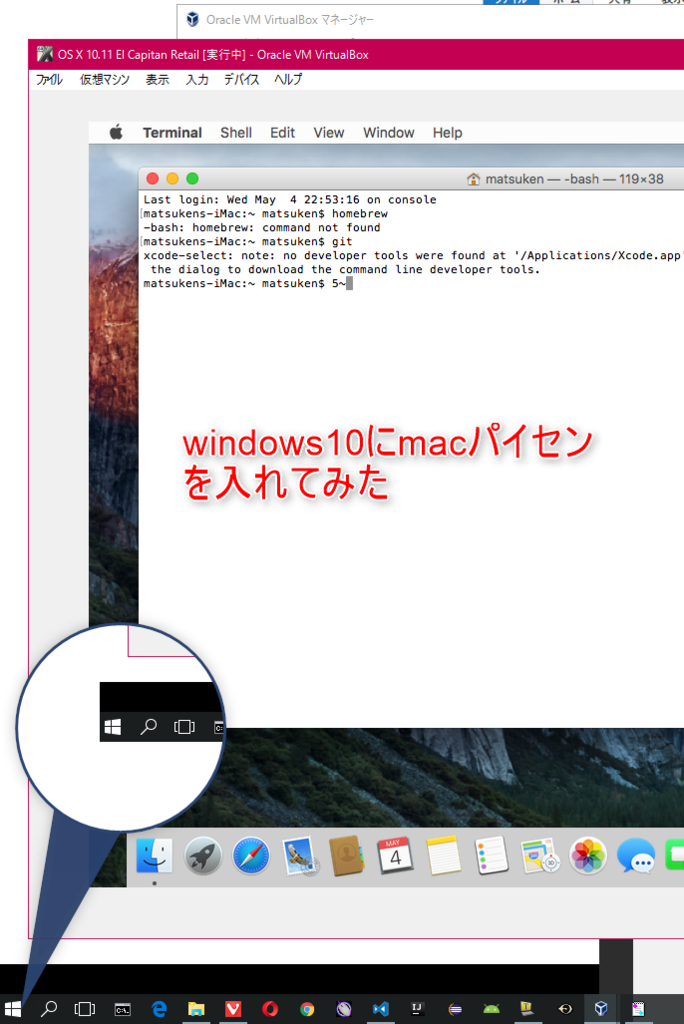Open the Window menu in macOS
This screenshot has height=1024, width=684.
tap(389, 133)
